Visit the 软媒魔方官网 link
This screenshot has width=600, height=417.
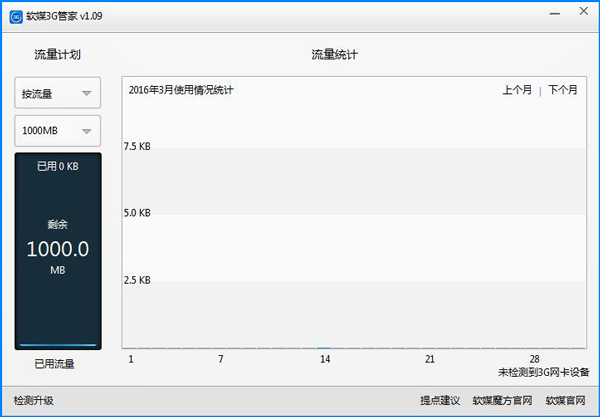click(502, 401)
